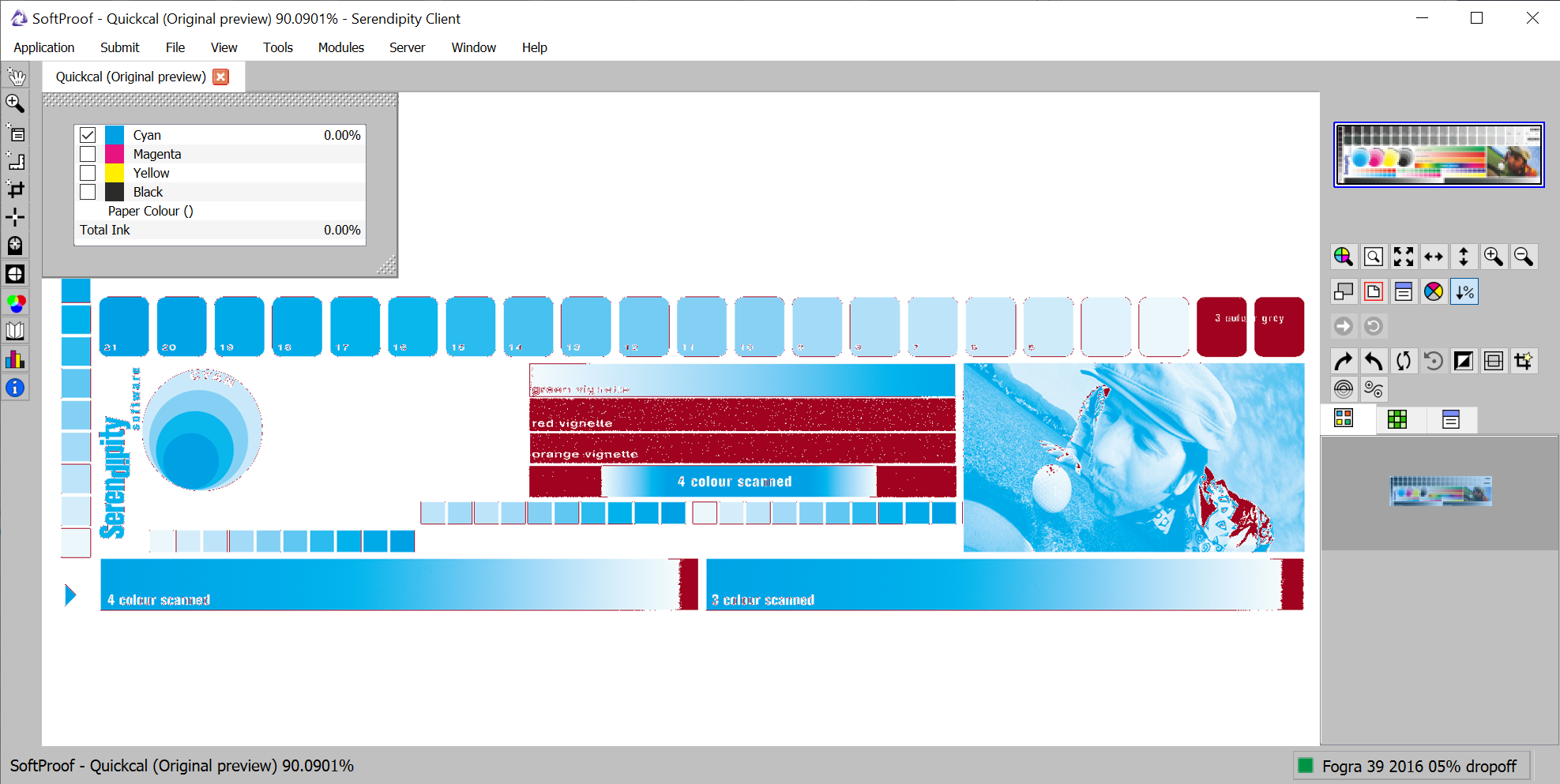Screen dimensions: 1560x784
Task: Open the Submit menu
Action: tap(119, 47)
